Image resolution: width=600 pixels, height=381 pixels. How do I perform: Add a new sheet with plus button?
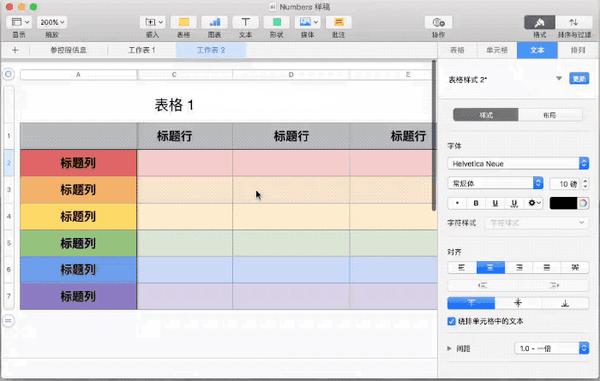click(15, 50)
